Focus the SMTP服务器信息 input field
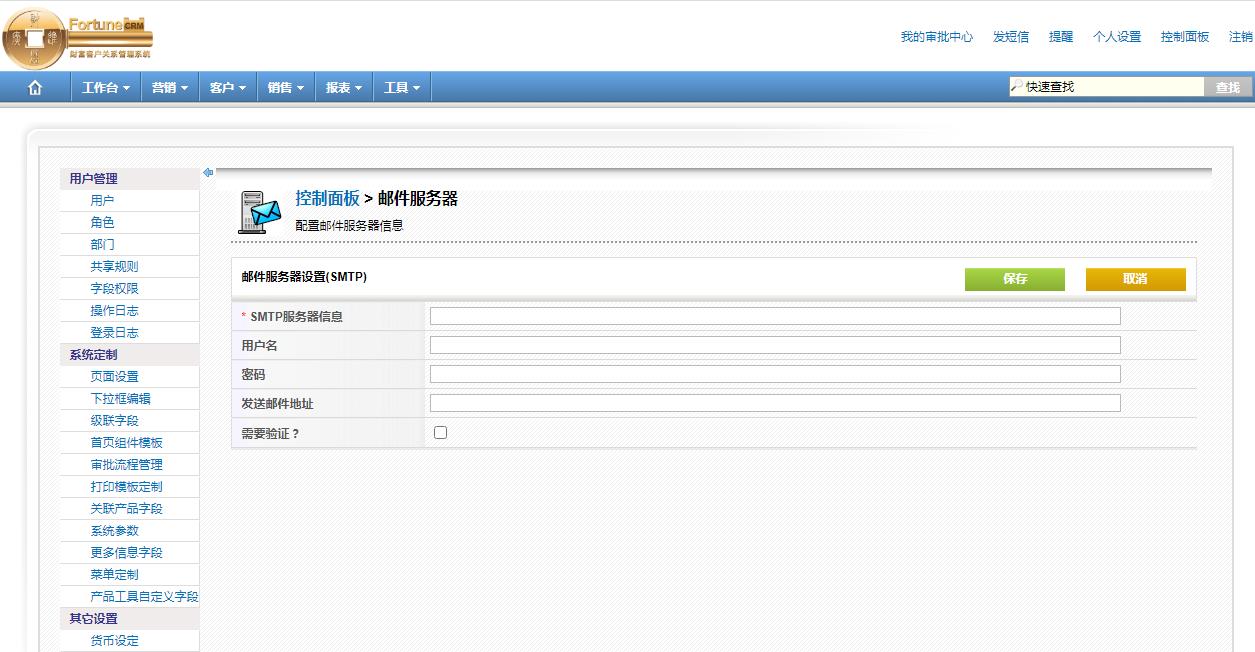This screenshot has width=1255, height=652. click(x=775, y=316)
